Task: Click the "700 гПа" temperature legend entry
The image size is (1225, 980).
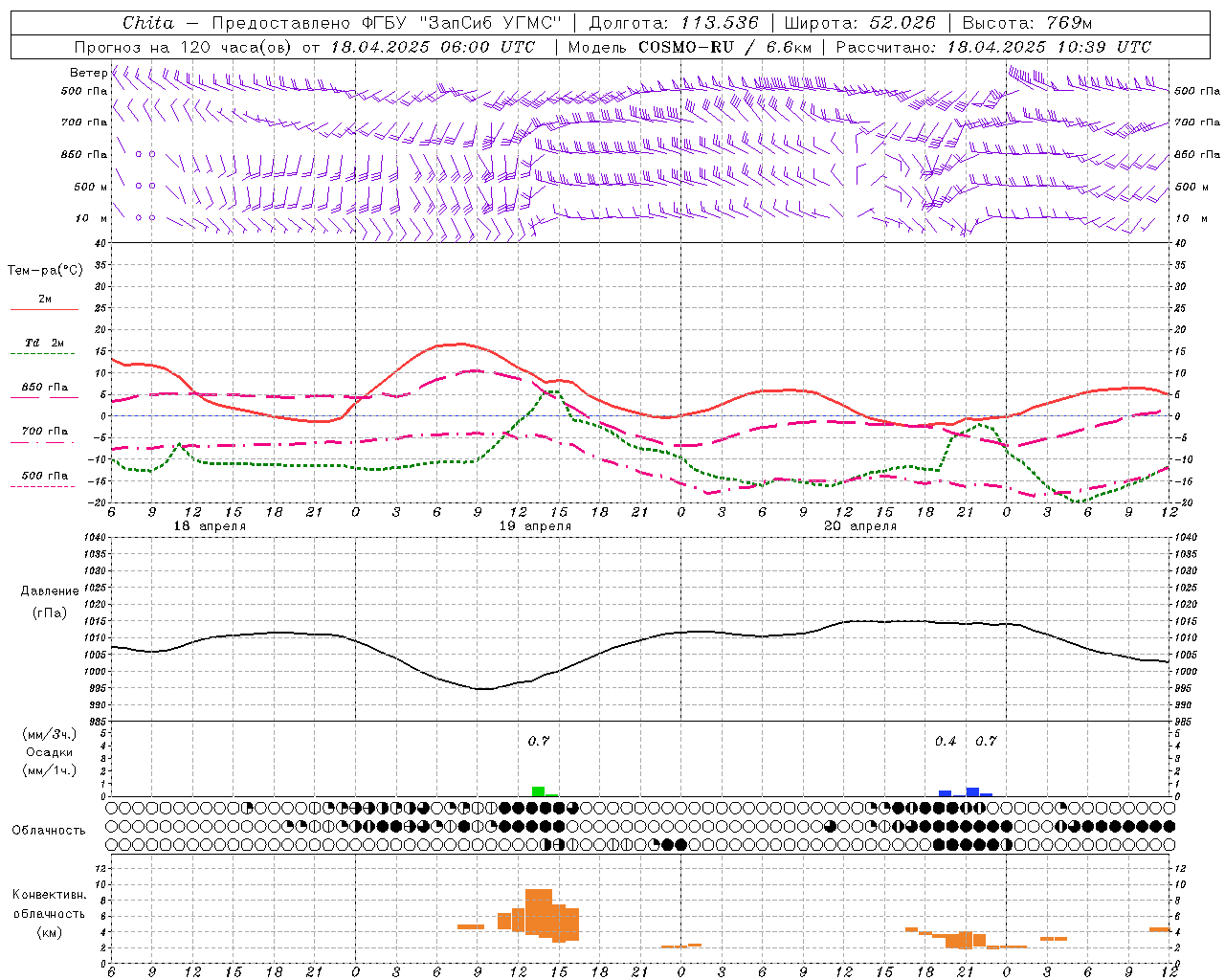Action: [x=44, y=432]
